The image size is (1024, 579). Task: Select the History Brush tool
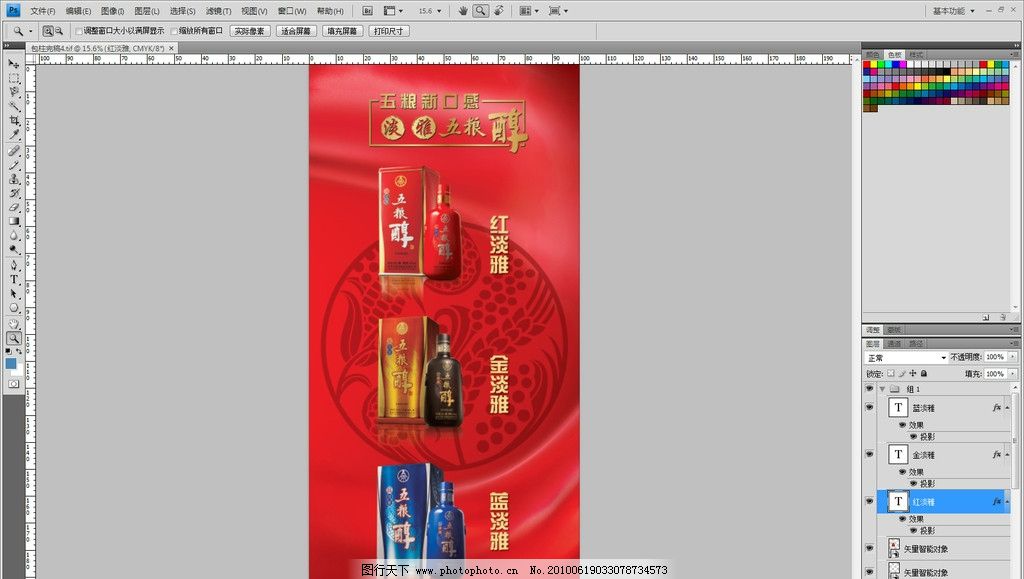(14, 194)
